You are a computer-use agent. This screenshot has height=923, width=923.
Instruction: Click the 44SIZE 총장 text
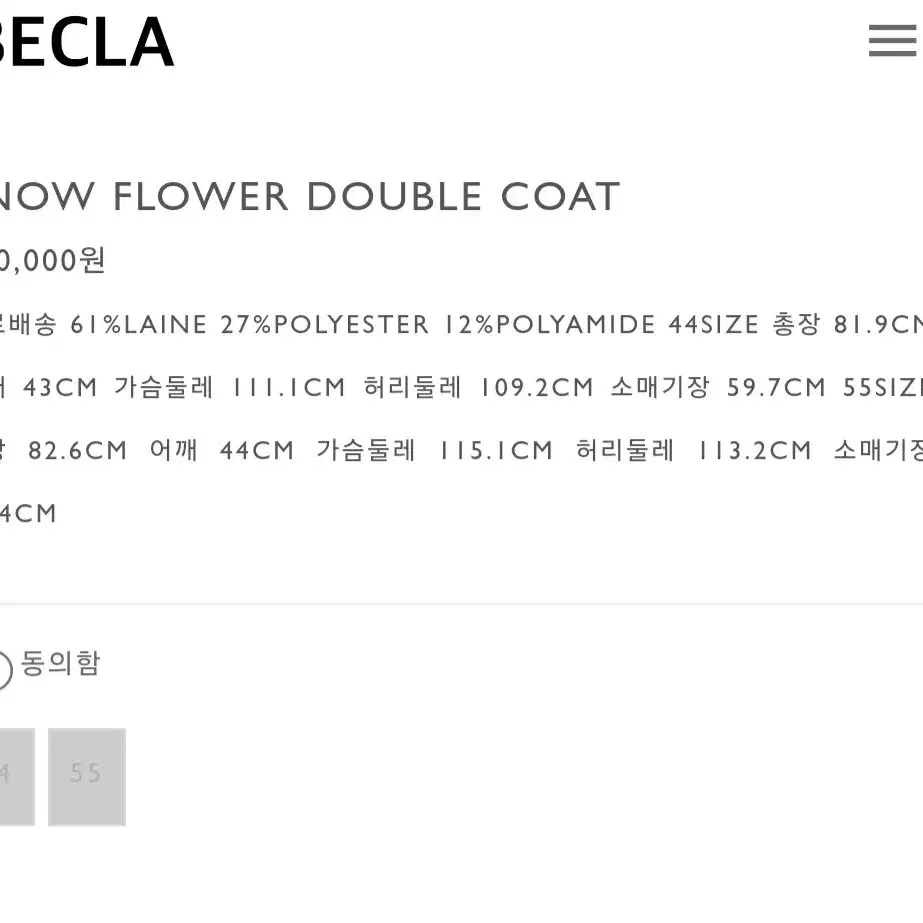tap(744, 324)
